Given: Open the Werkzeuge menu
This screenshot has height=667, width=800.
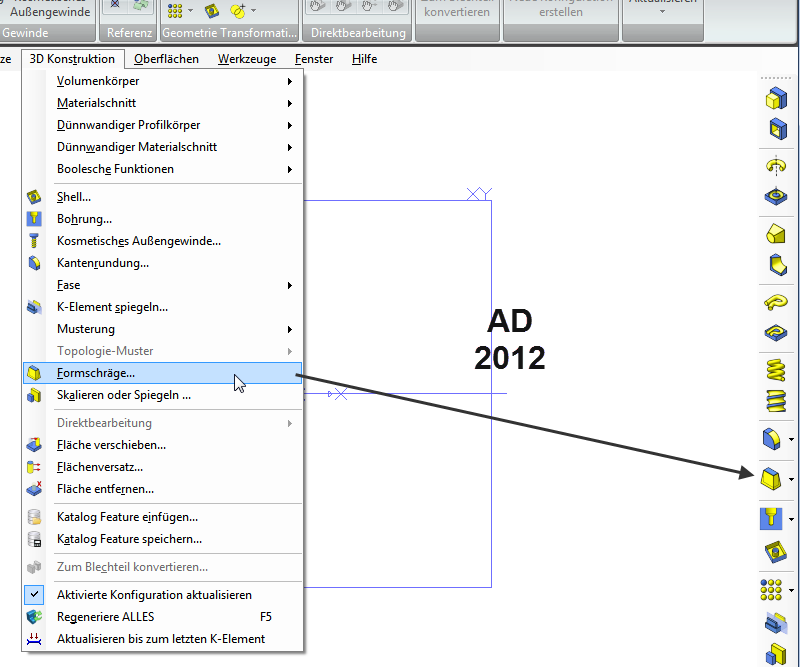Looking at the screenshot, I should coord(247,59).
